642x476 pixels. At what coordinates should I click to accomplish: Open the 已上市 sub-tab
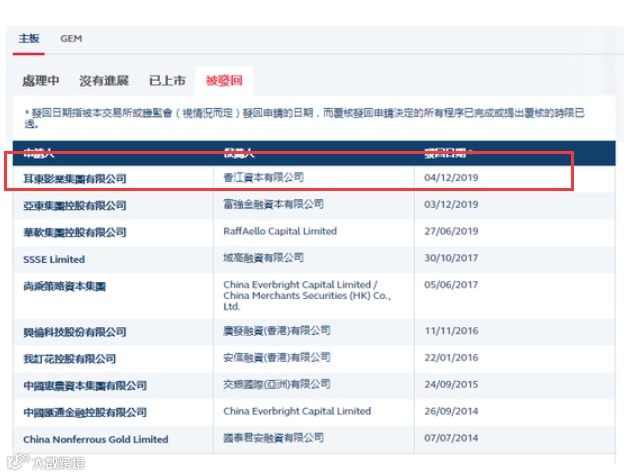(167, 81)
